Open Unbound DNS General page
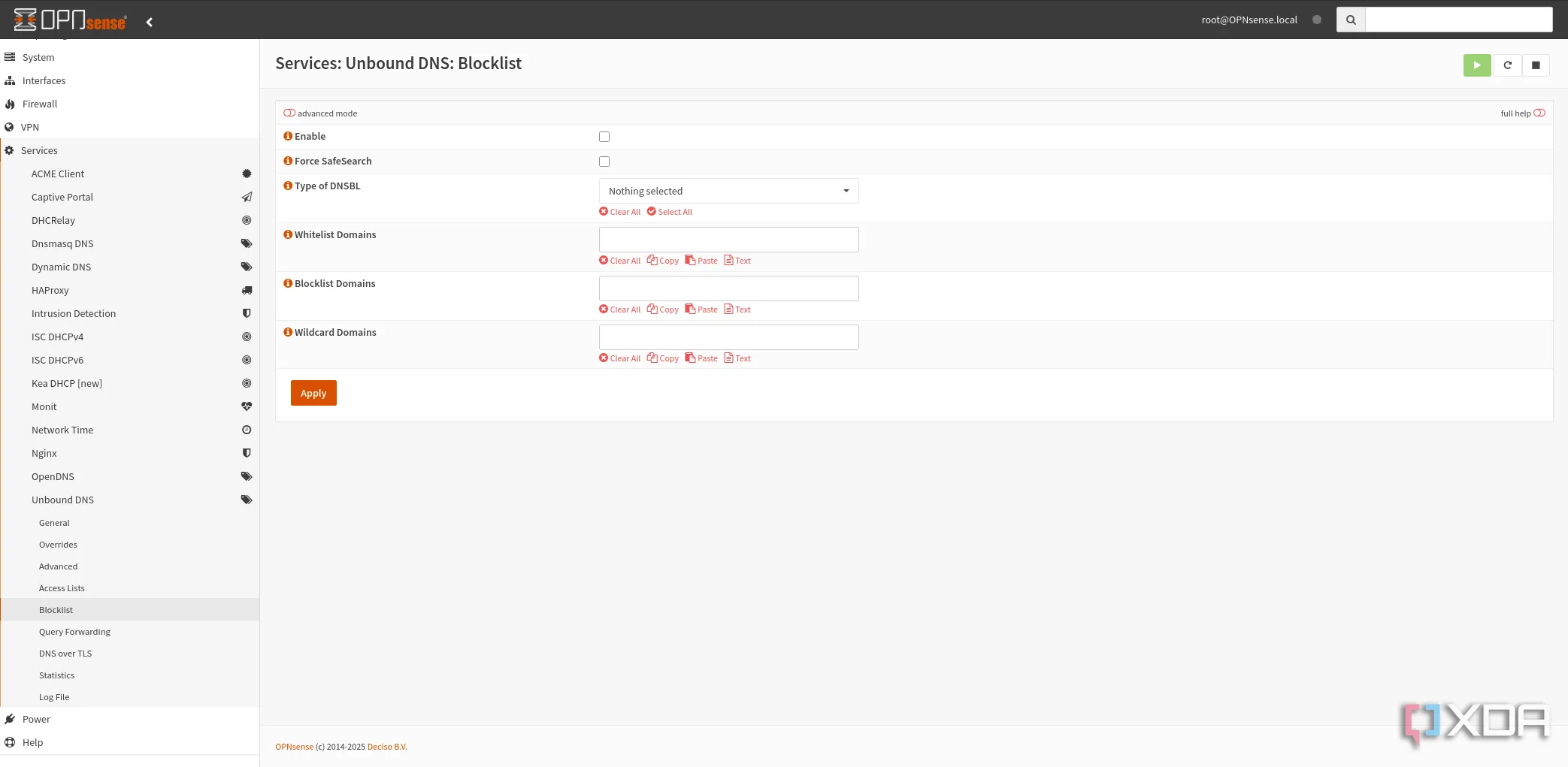This screenshot has height=767, width=1568. tap(129, 523)
